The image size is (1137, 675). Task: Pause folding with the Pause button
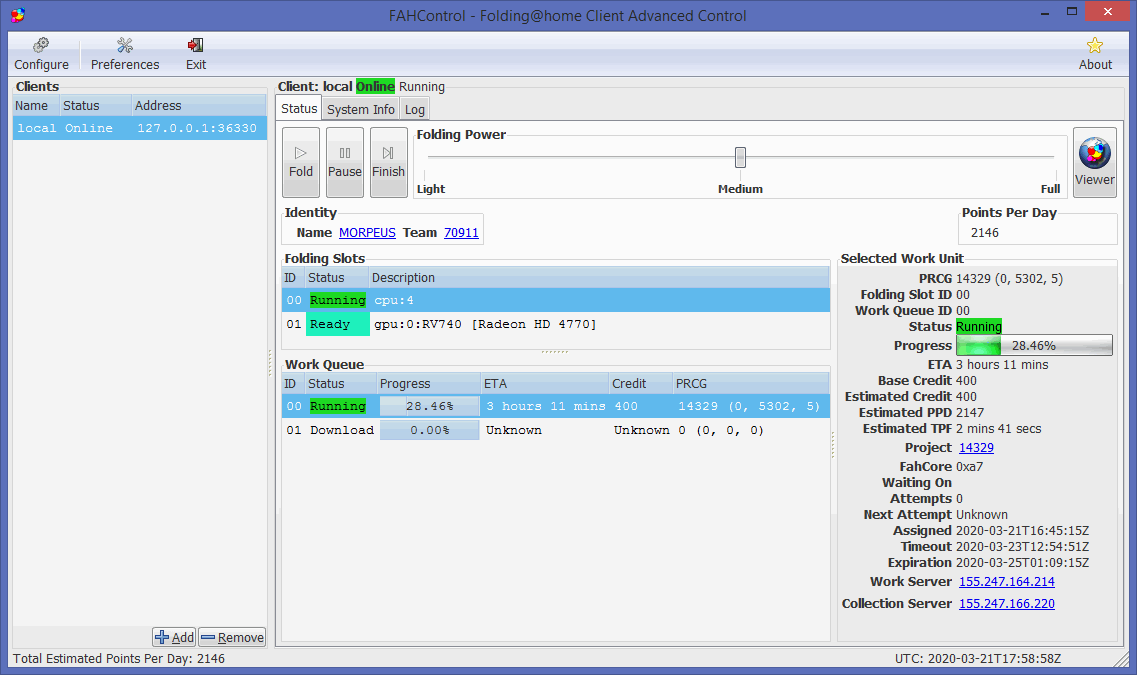coord(344,162)
